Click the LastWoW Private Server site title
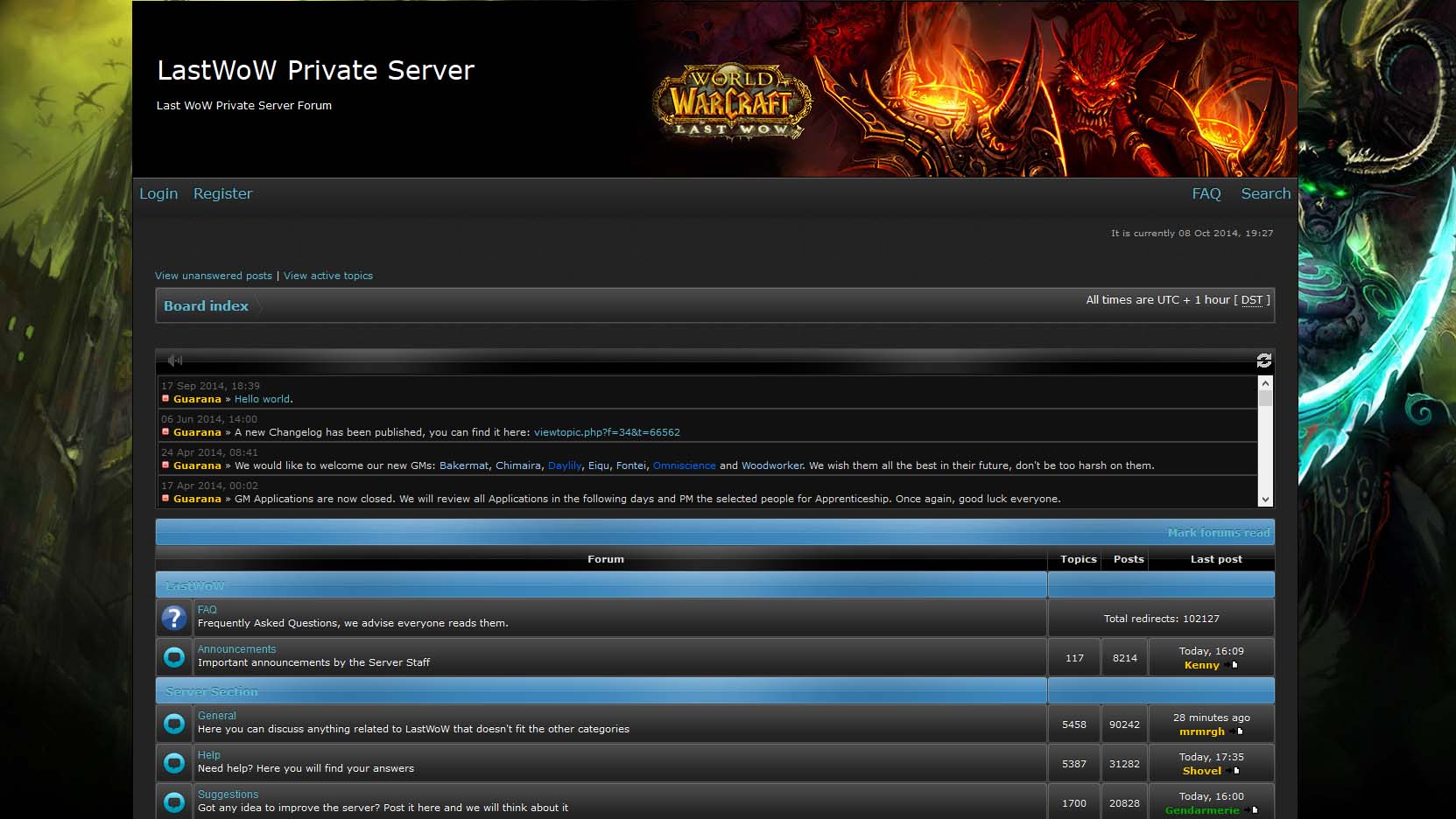This screenshot has width=1456, height=819. point(315,70)
